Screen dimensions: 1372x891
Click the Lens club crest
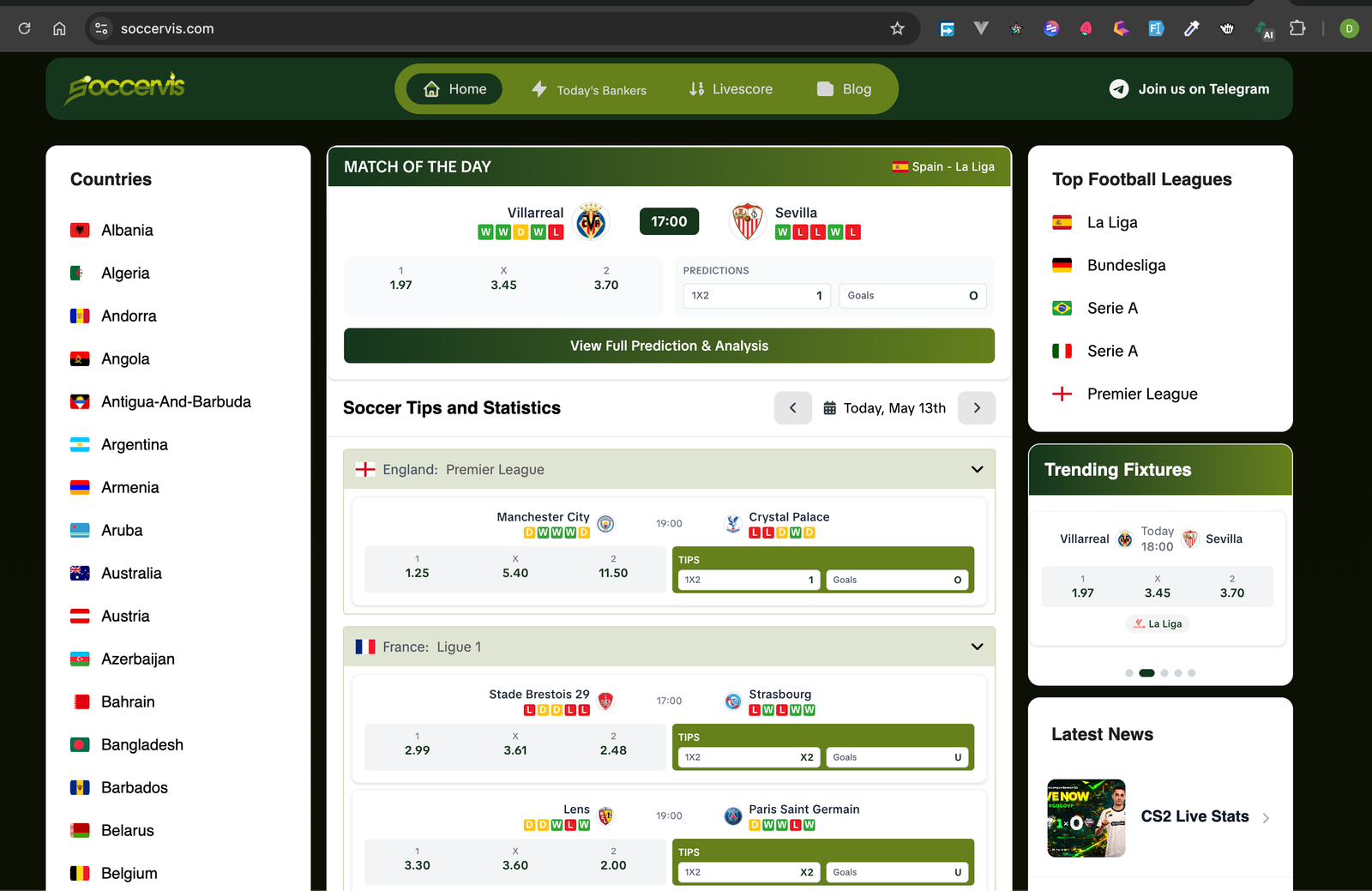[x=605, y=816]
